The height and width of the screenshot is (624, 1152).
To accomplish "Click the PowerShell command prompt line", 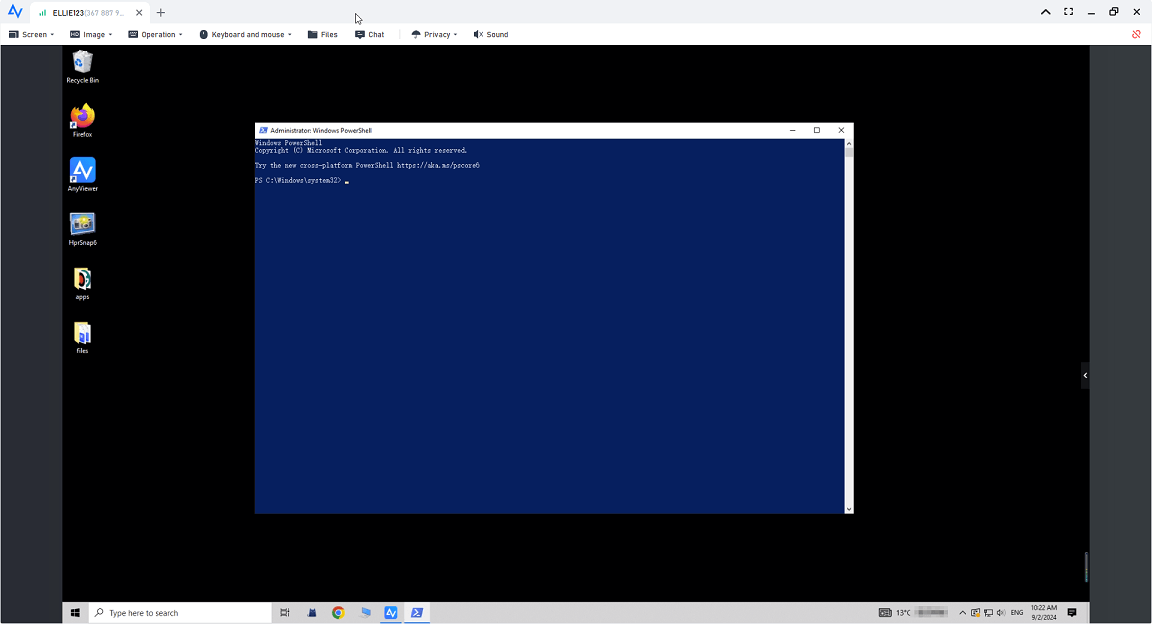I will click(302, 180).
